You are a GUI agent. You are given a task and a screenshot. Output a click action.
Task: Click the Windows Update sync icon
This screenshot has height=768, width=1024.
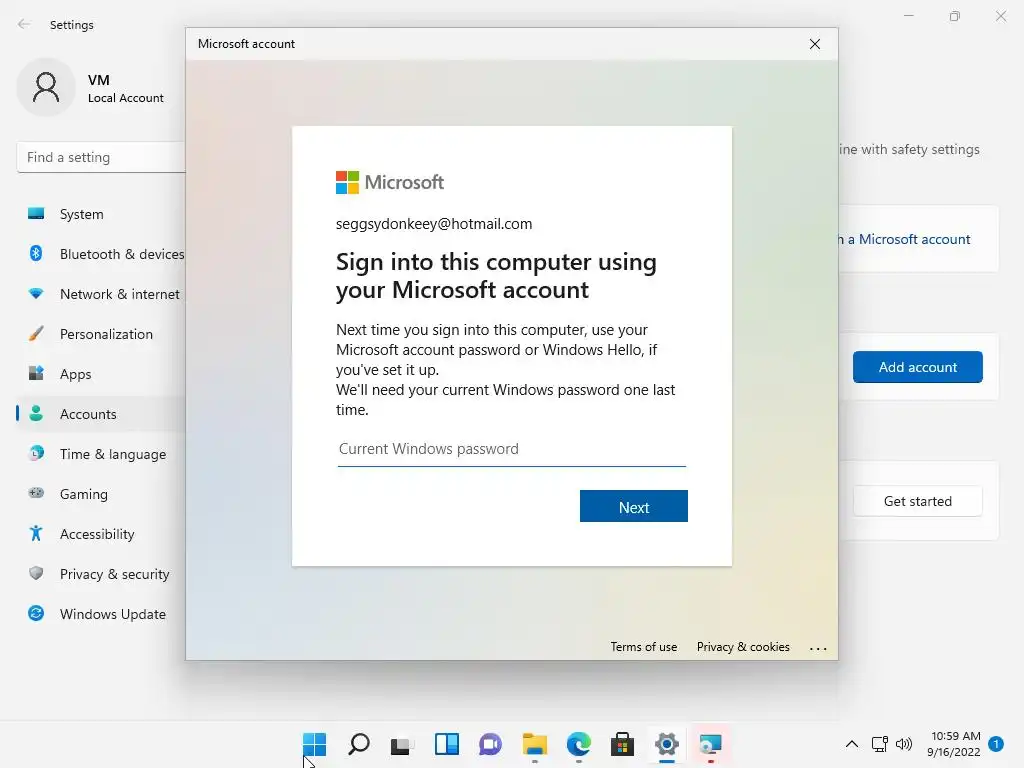tap(36, 613)
